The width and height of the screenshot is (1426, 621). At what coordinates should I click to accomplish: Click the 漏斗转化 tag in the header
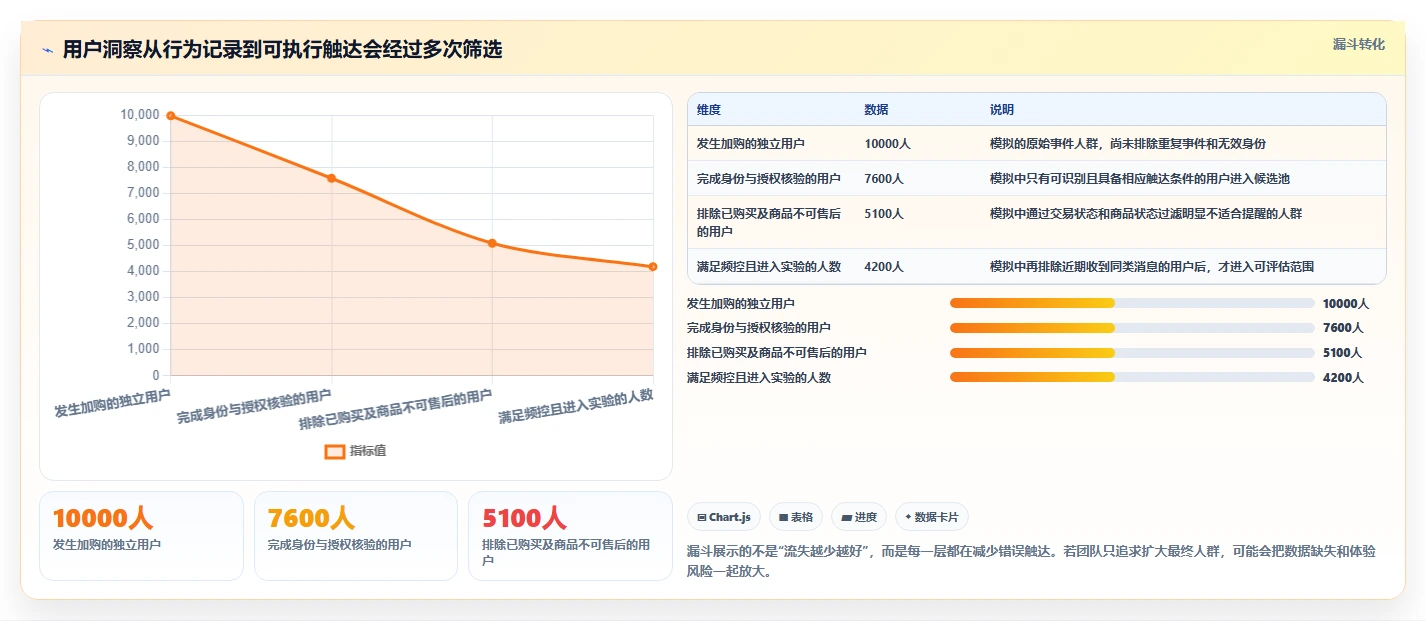1359,45
